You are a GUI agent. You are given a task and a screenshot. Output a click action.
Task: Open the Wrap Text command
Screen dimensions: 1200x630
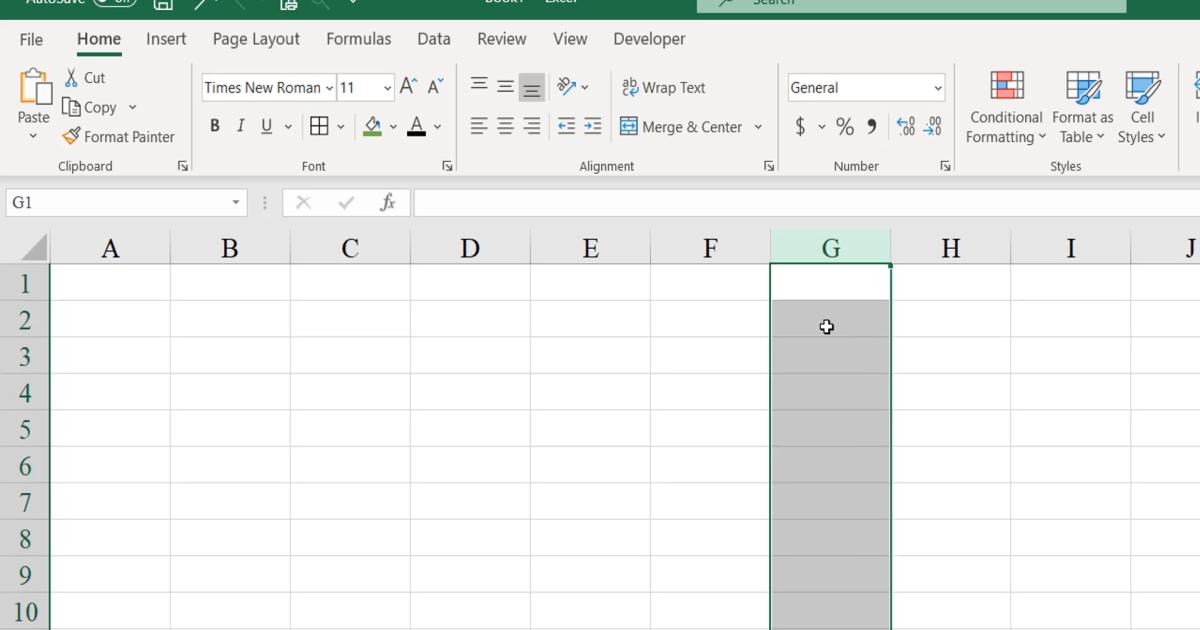(663, 87)
